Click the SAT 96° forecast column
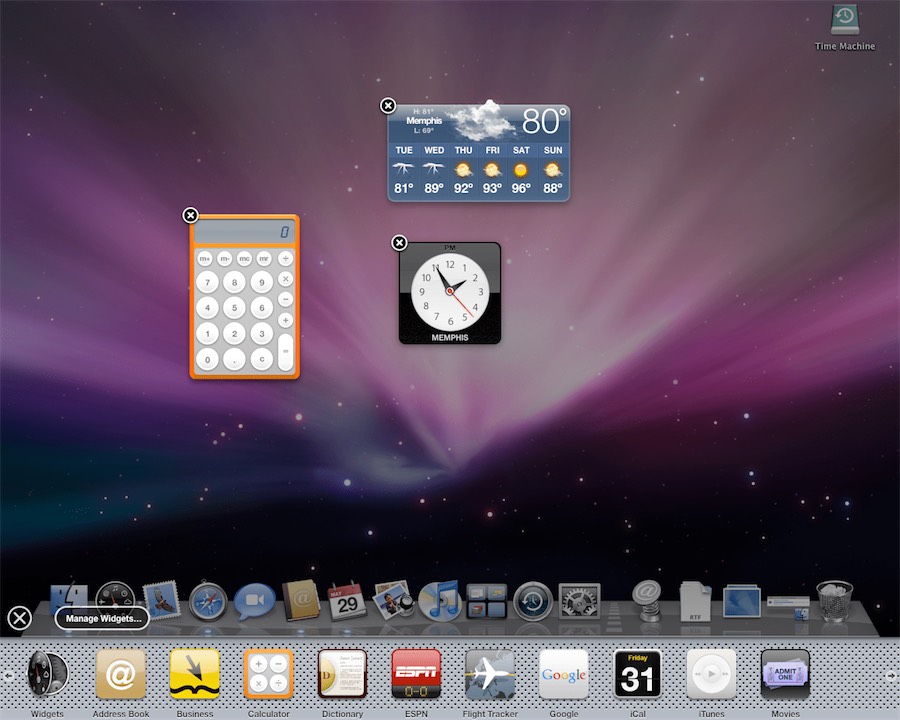The width and height of the screenshot is (900, 720). [521, 169]
